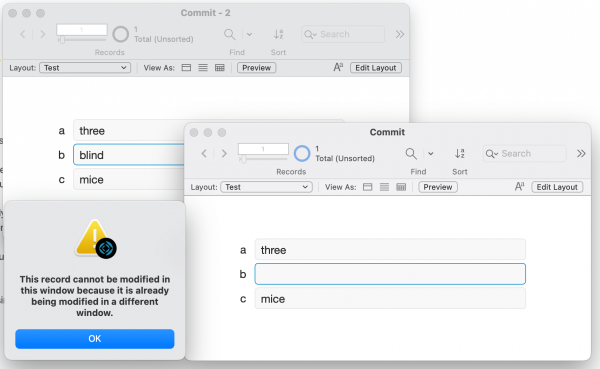Click field a 'three' in Commit - 2 window
This screenshot has height=369, width=600.
[129, 131]
